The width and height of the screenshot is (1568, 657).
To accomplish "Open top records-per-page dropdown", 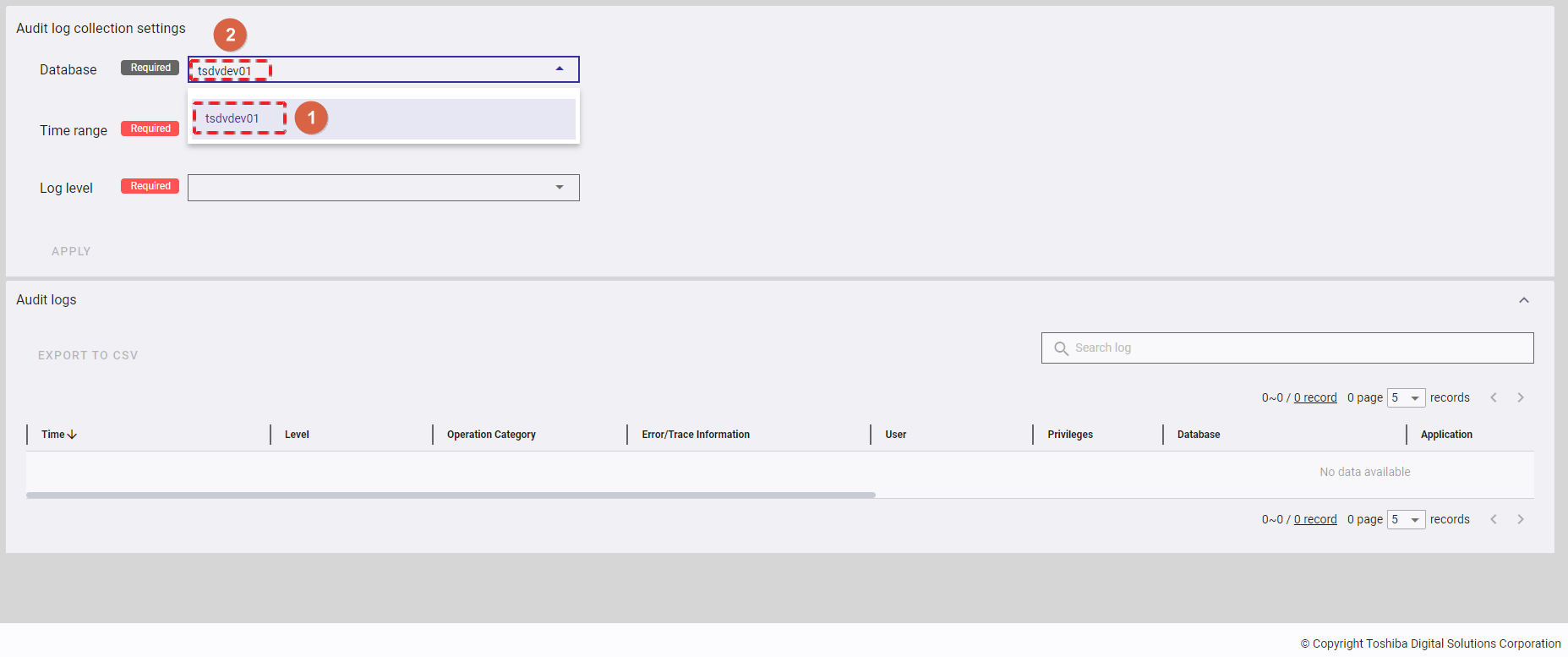I will [x=1406, y=398].
